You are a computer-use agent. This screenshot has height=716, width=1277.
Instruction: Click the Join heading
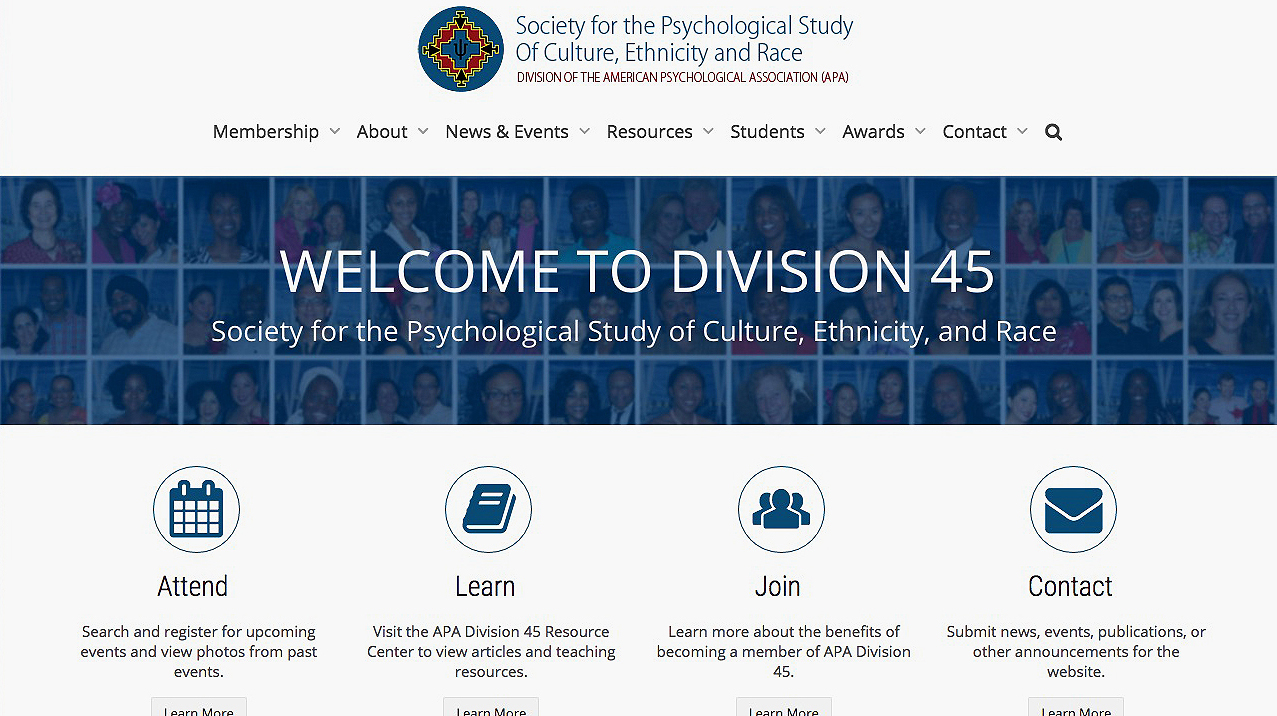click(778, 586)
